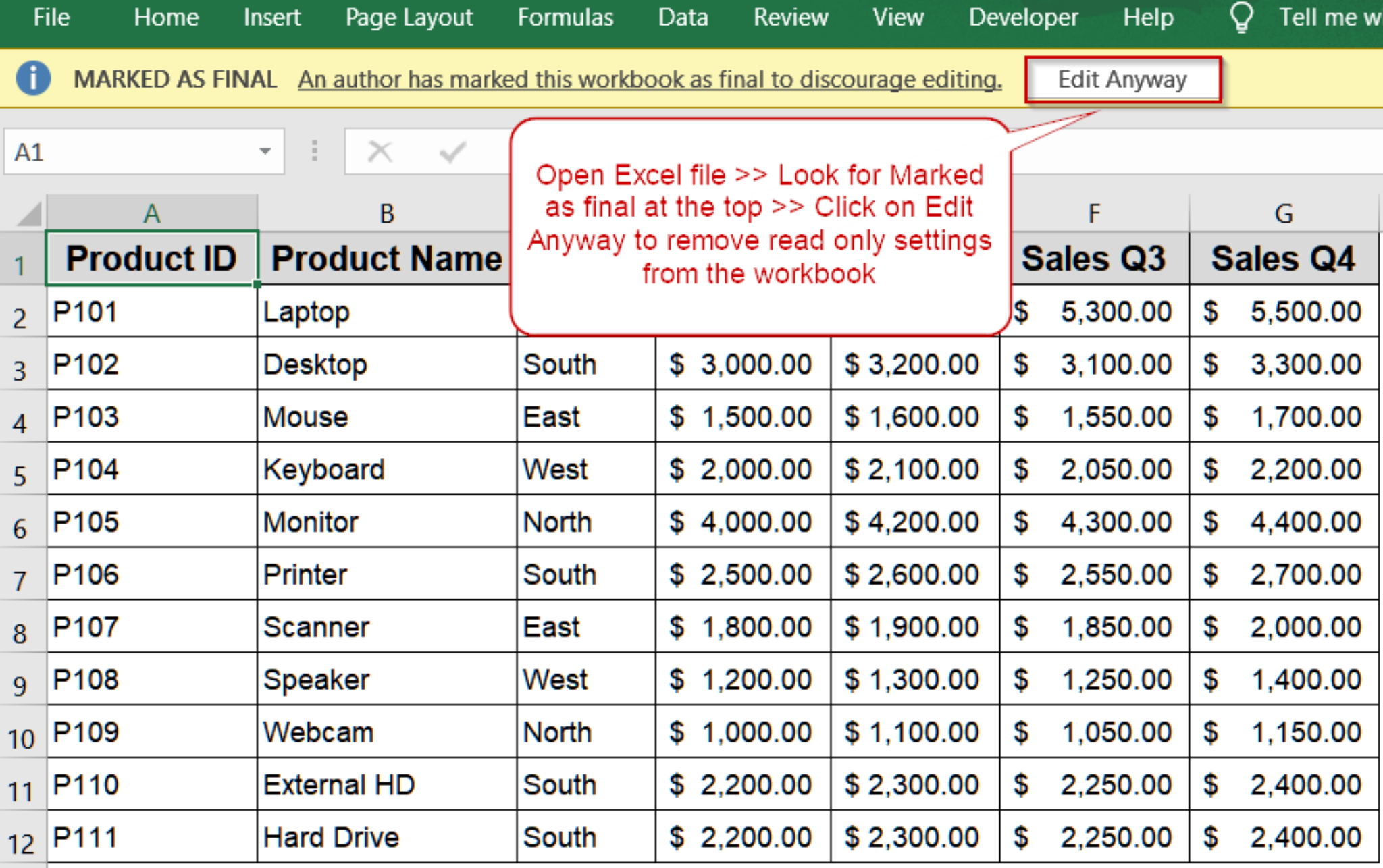
Task: Click the Edit Anyway button
Action: tap(1123, 79)
